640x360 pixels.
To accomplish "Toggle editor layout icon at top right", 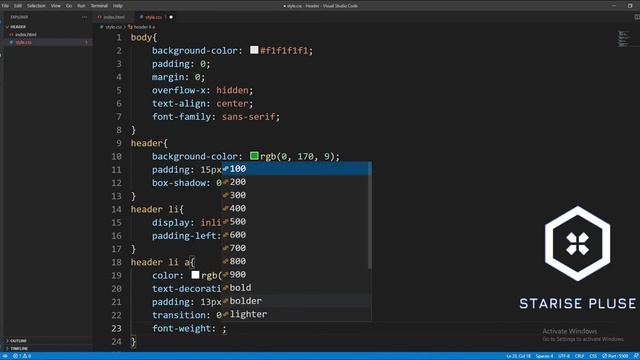I will pos(637,17).
